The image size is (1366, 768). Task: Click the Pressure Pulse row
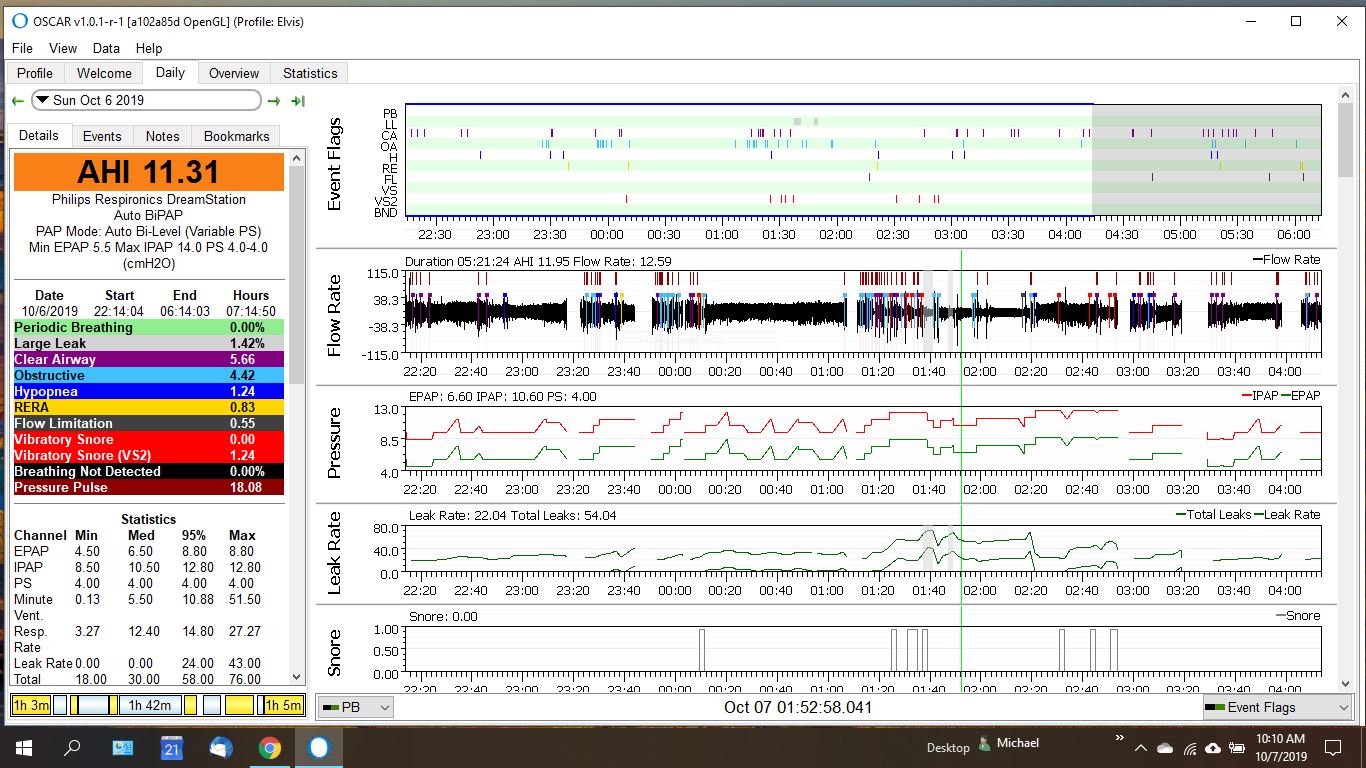click(149, 487)
